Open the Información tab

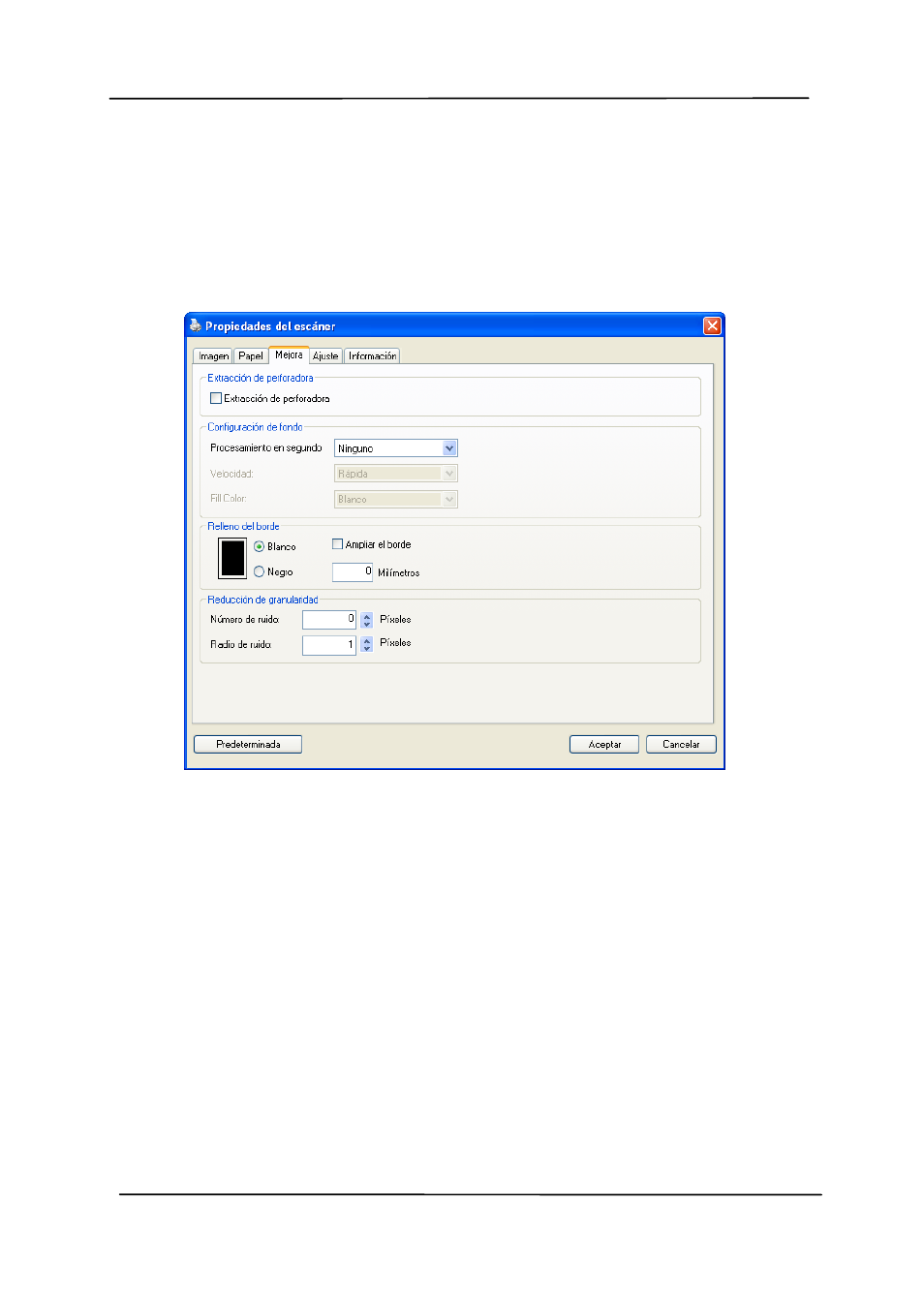click(372, 356)
